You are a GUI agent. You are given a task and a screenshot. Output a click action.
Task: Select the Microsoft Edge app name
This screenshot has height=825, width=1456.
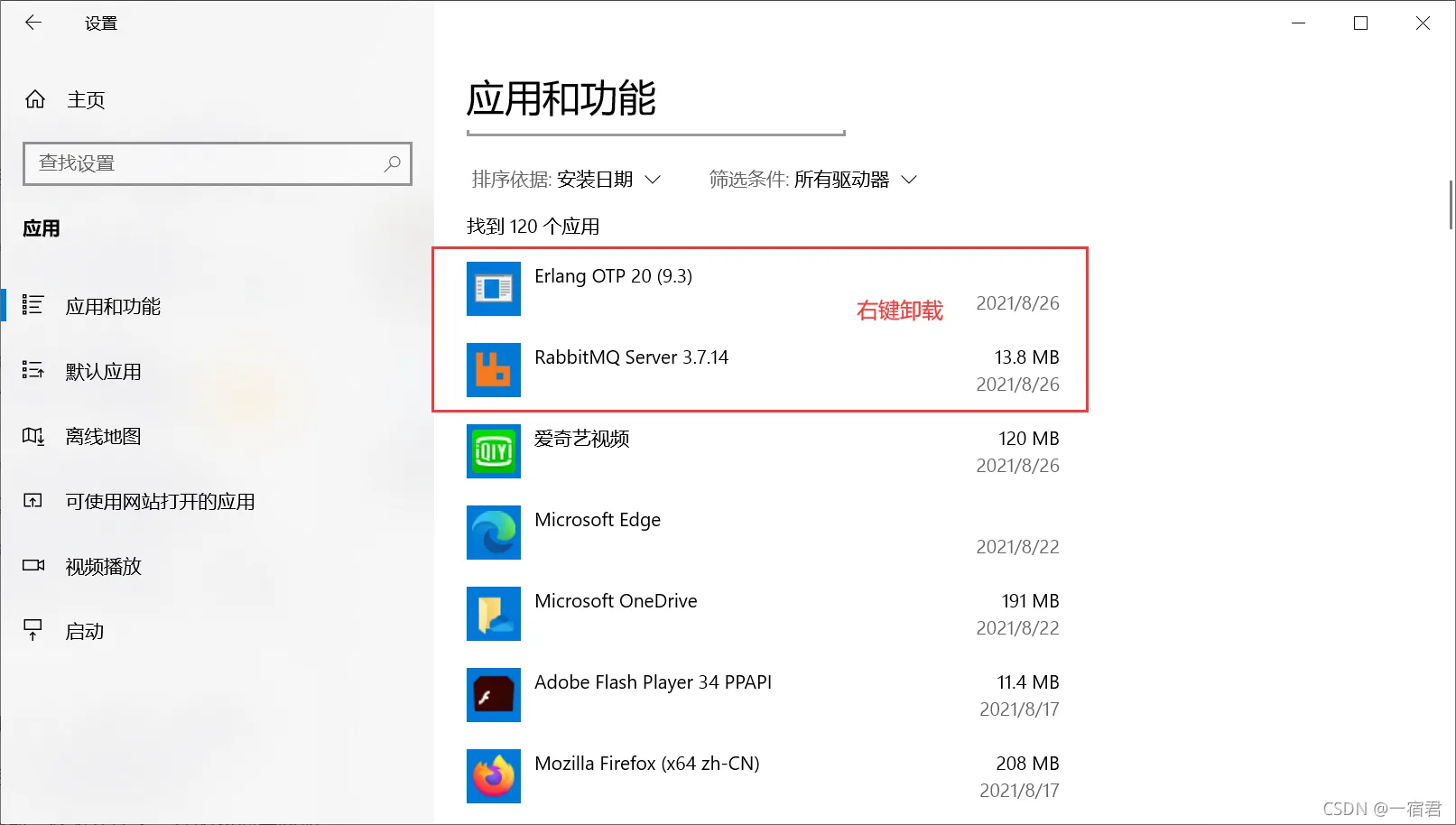[598, 520]
